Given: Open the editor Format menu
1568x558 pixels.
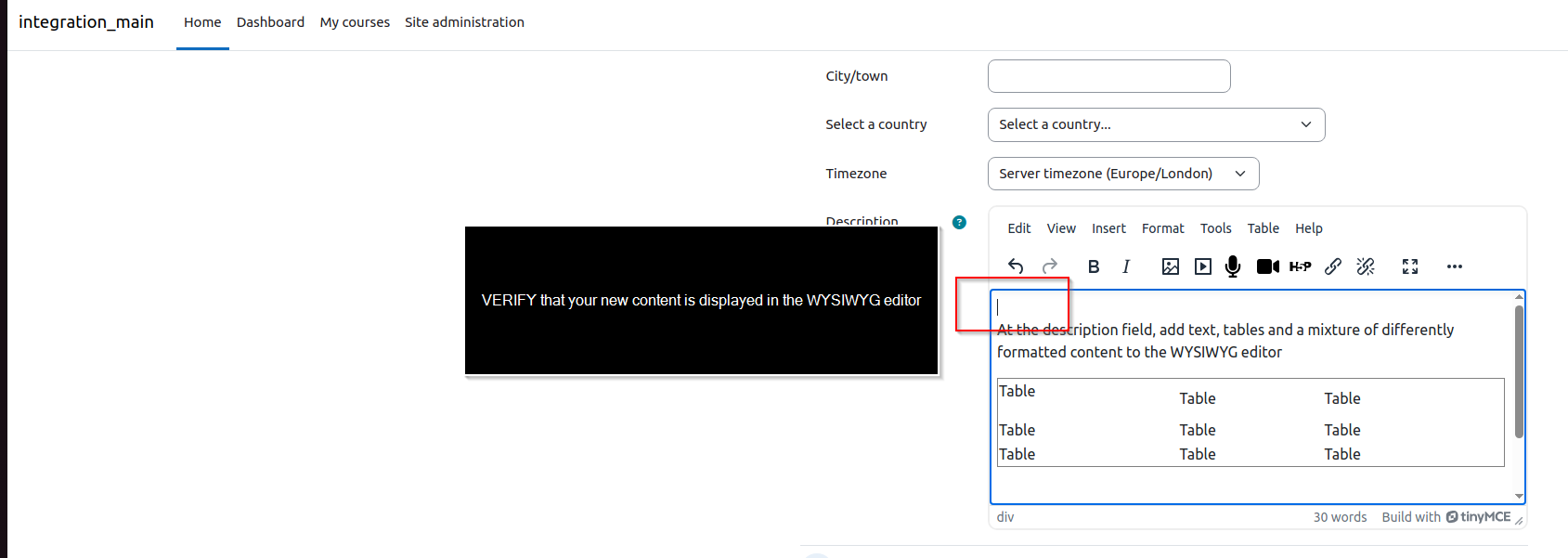Looking at the screenshot, I should [x=1163, y=228].
